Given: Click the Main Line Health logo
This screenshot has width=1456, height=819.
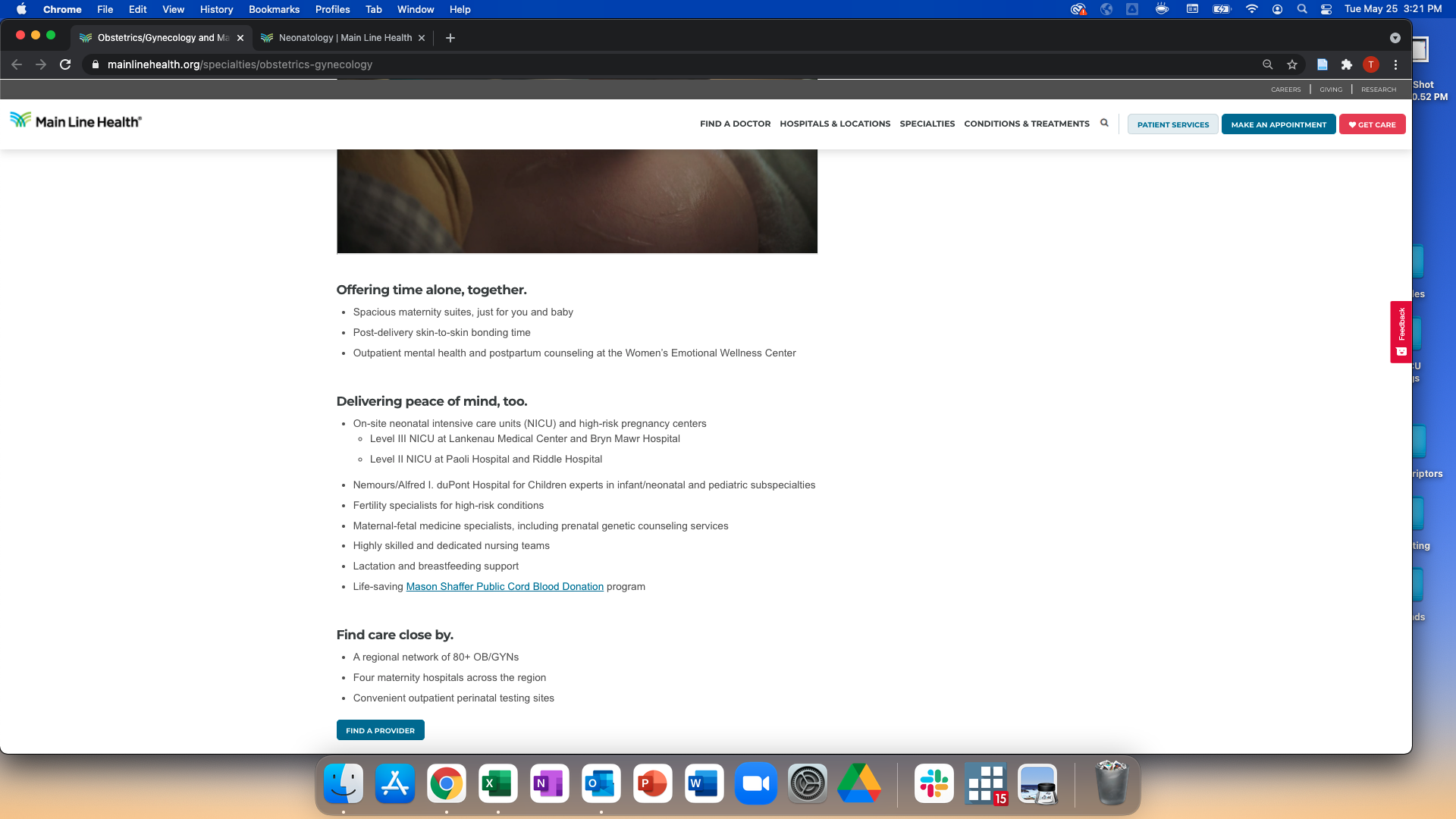Looking at the screenshot, I should pos(76,121).
